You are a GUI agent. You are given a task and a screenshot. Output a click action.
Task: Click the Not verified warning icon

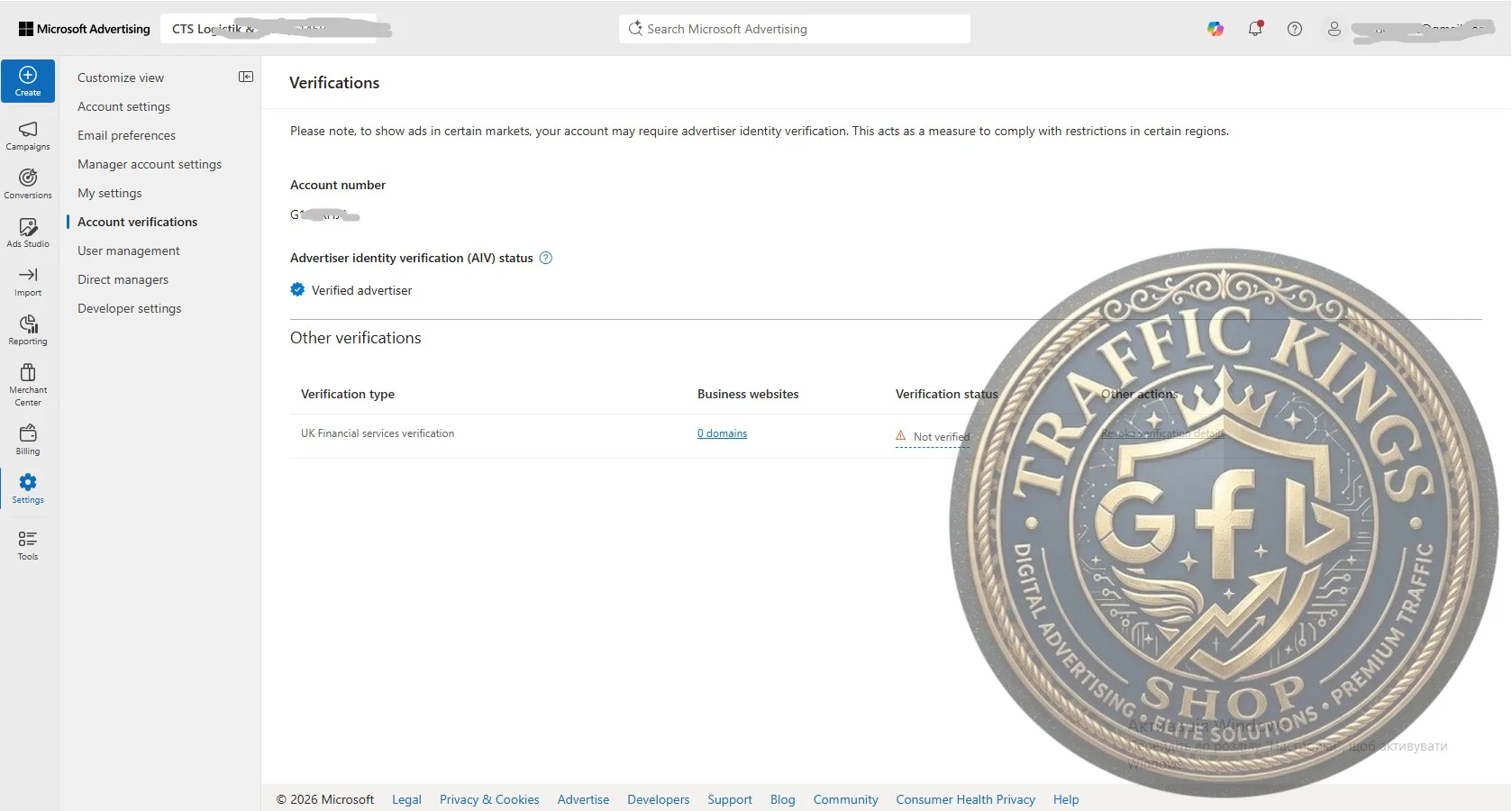coord(901,435)
